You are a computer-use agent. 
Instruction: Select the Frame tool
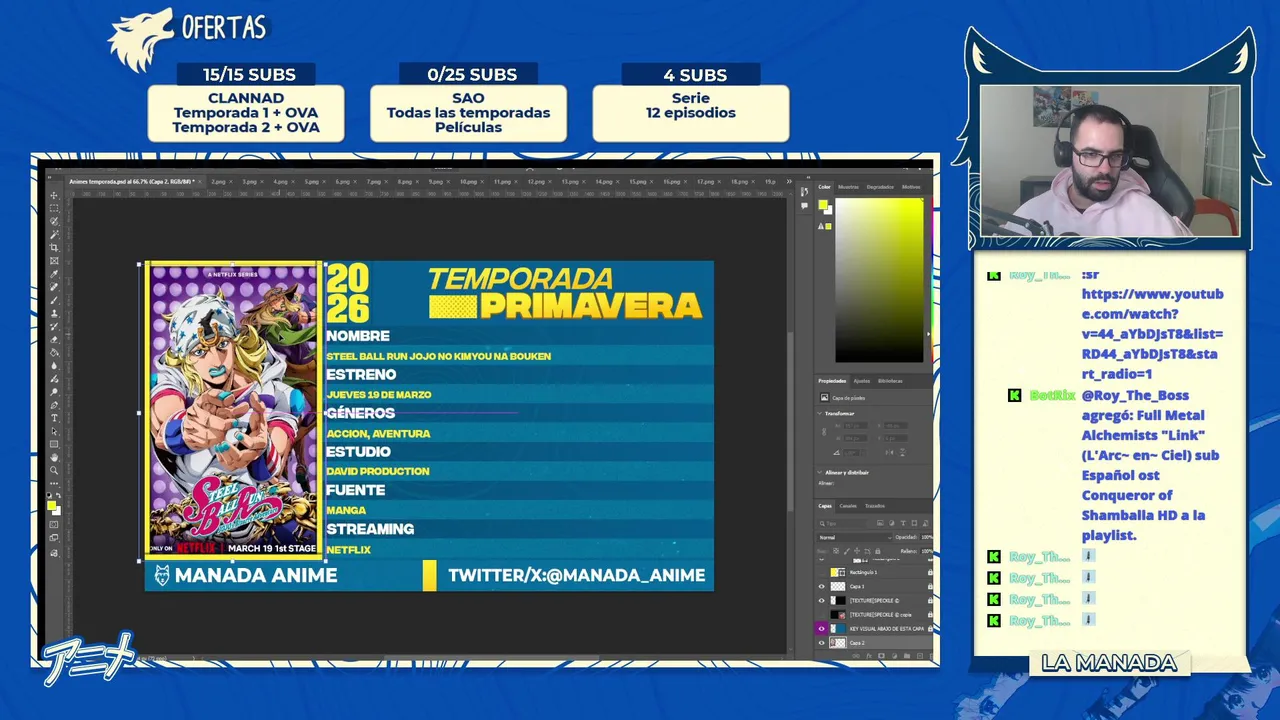(x=53, y=260)
